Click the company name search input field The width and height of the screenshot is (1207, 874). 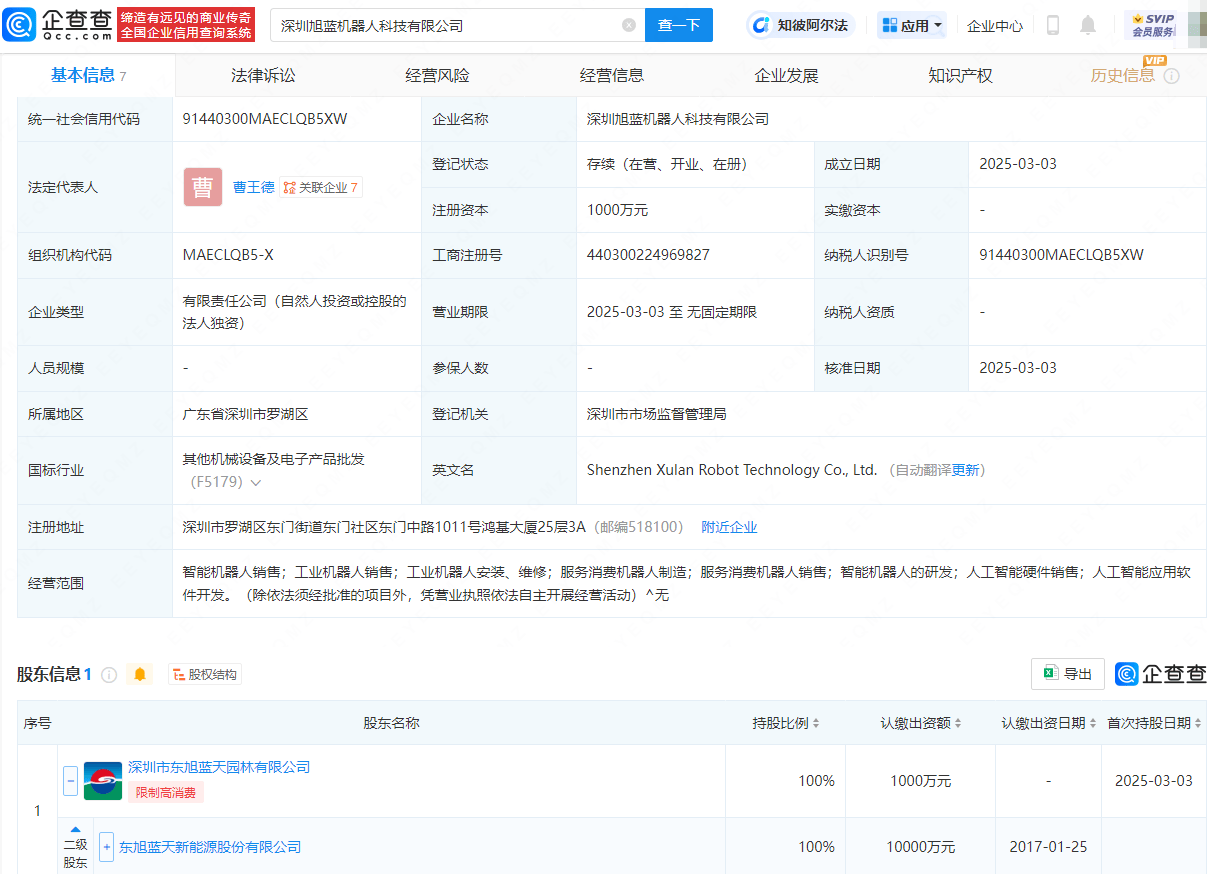click(445, 25)
